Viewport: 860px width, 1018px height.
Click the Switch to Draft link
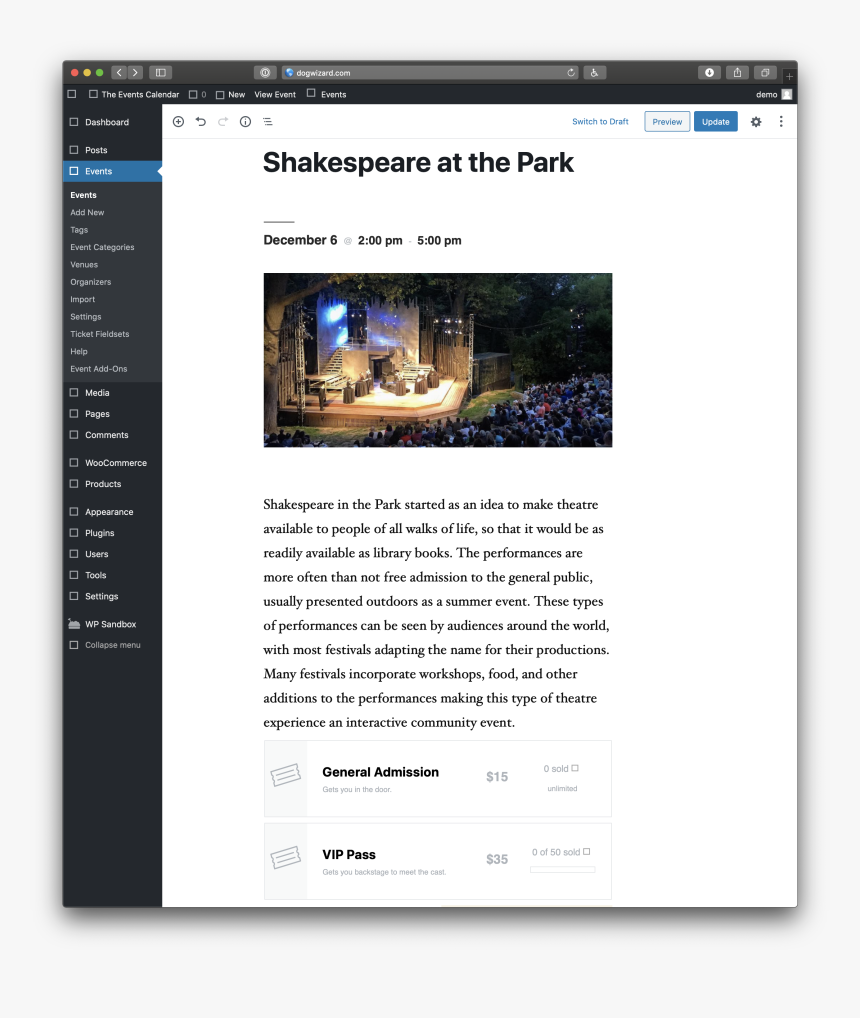tap(600, 122)
